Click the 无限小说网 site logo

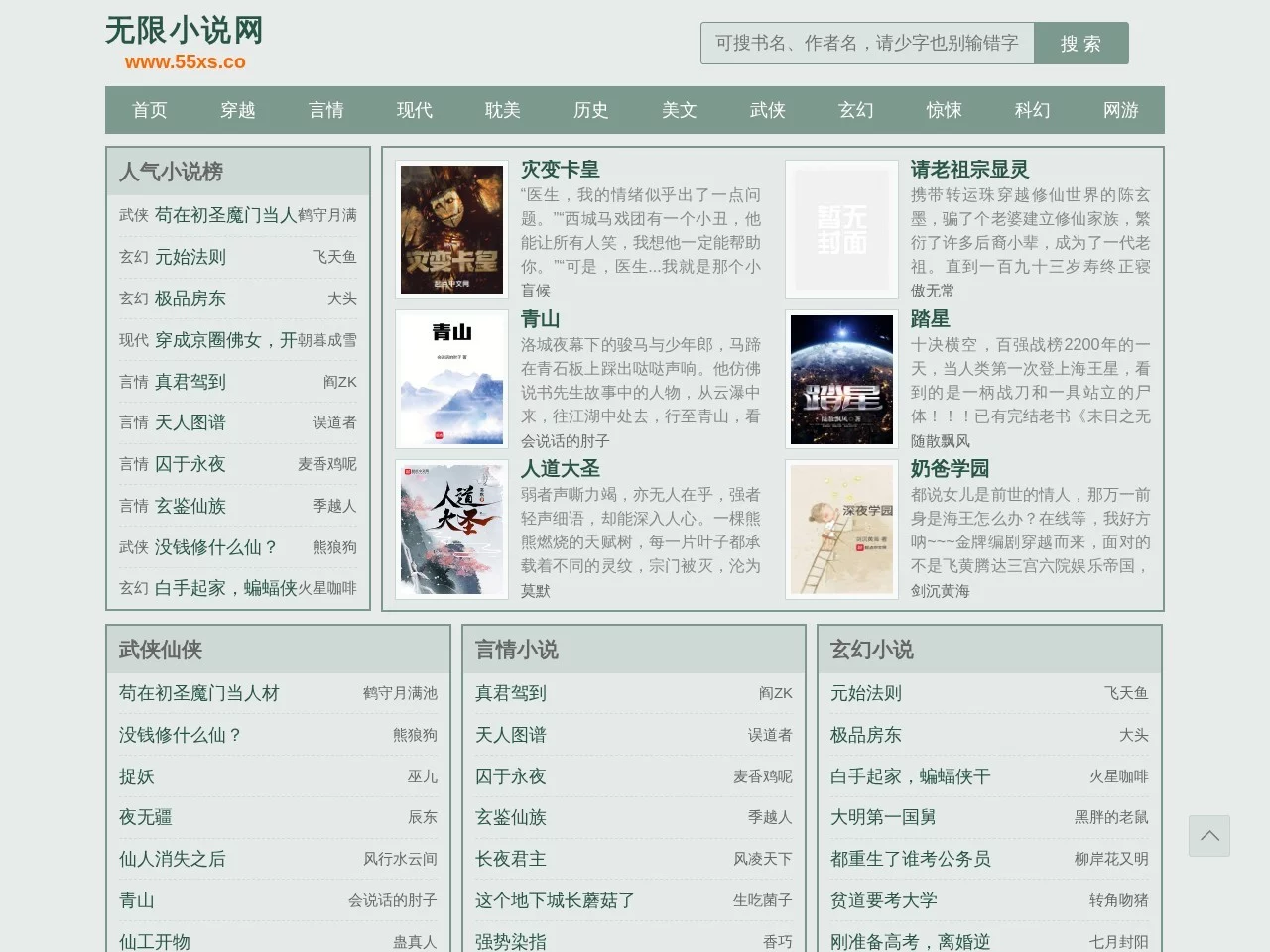[184, 31]
